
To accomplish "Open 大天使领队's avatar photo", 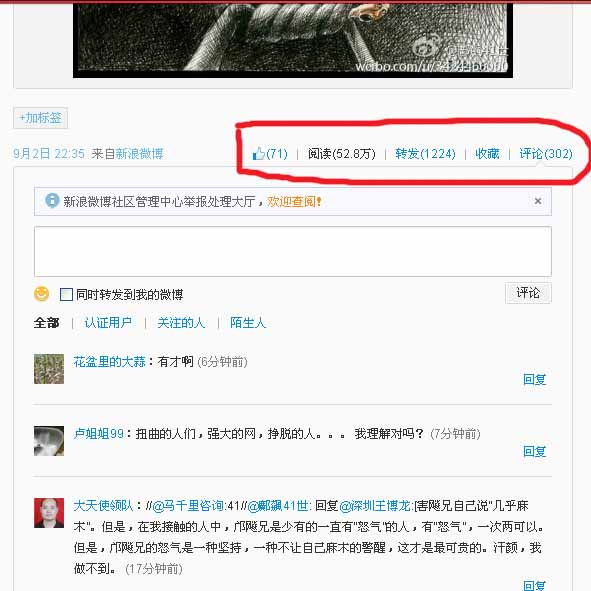I will 49,513.
